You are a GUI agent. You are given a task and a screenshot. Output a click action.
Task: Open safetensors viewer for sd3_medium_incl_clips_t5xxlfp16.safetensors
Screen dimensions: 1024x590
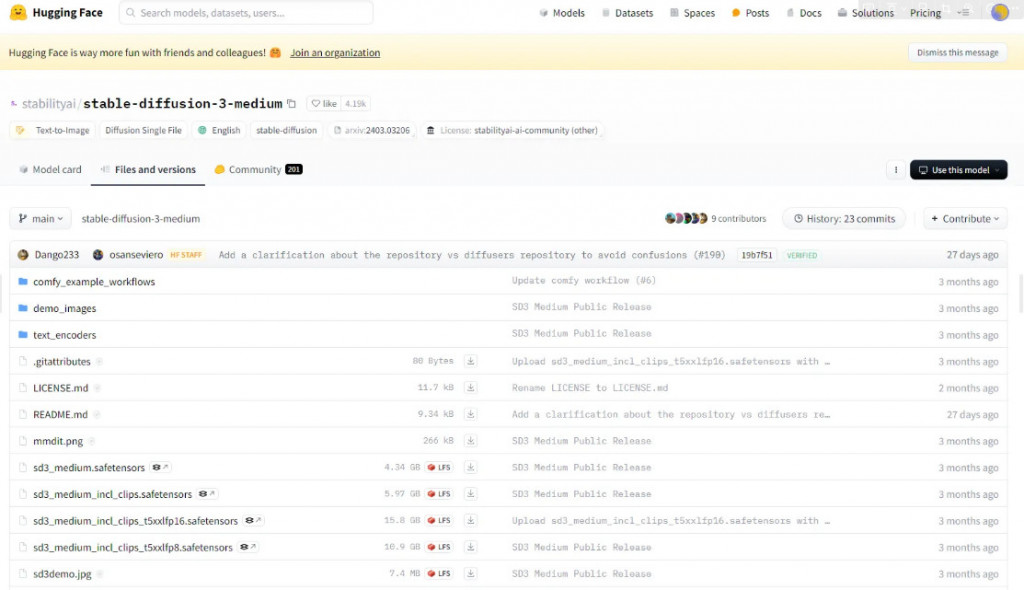click(253, 520)
